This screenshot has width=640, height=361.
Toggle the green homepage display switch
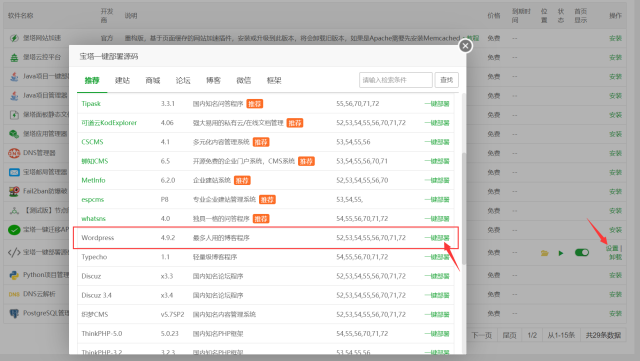point(582,253)
